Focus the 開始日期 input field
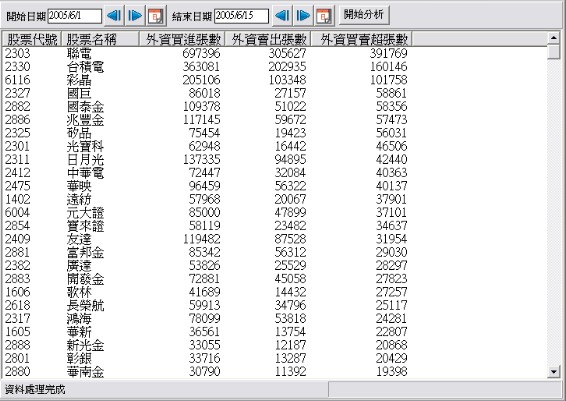566x401 pixels. 75,16
